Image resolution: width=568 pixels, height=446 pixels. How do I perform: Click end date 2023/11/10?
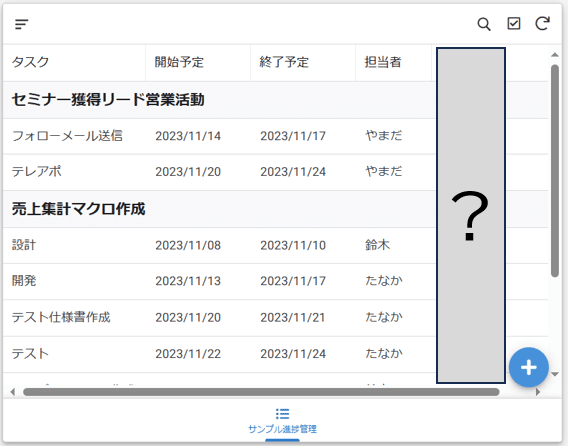(293, 246)
